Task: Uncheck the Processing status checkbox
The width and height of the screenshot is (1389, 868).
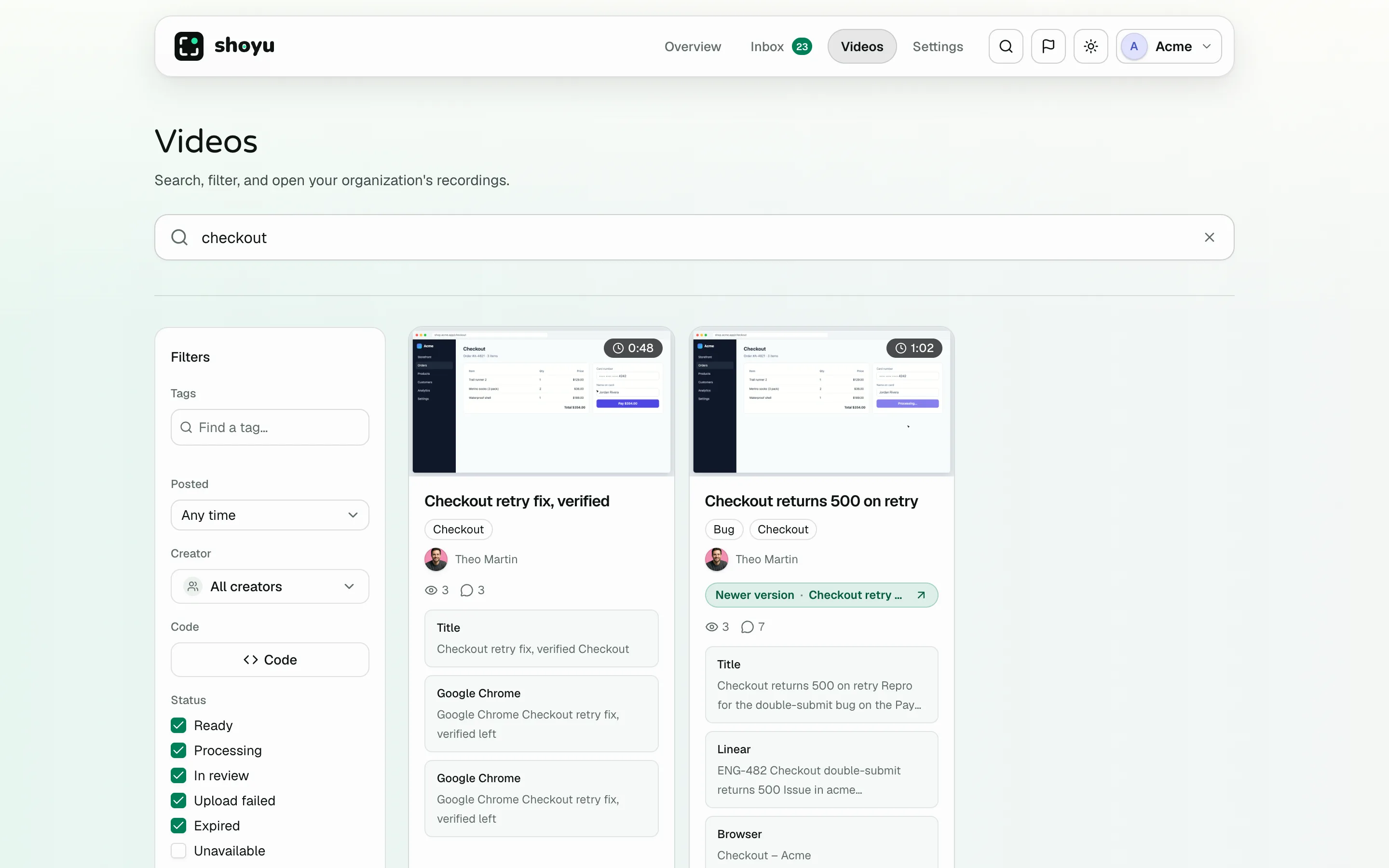Action: 178,750
